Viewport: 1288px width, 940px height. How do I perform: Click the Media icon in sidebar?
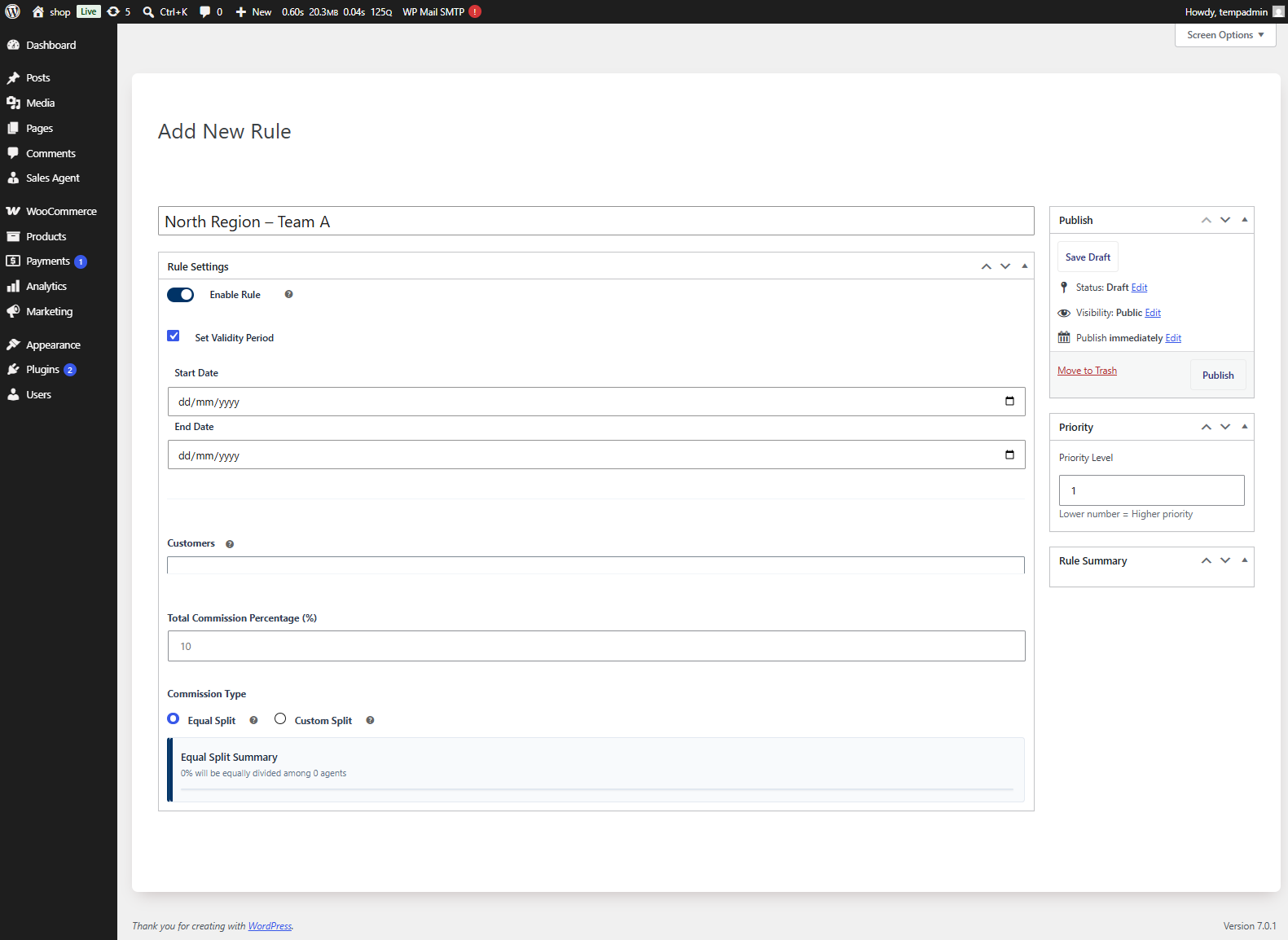[x=13, y=103]
